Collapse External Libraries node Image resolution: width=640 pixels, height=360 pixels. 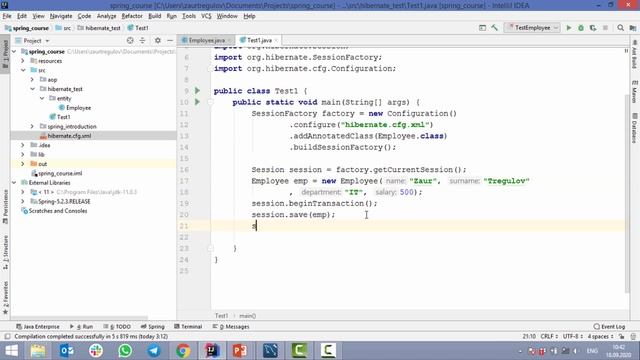point(15,183)
